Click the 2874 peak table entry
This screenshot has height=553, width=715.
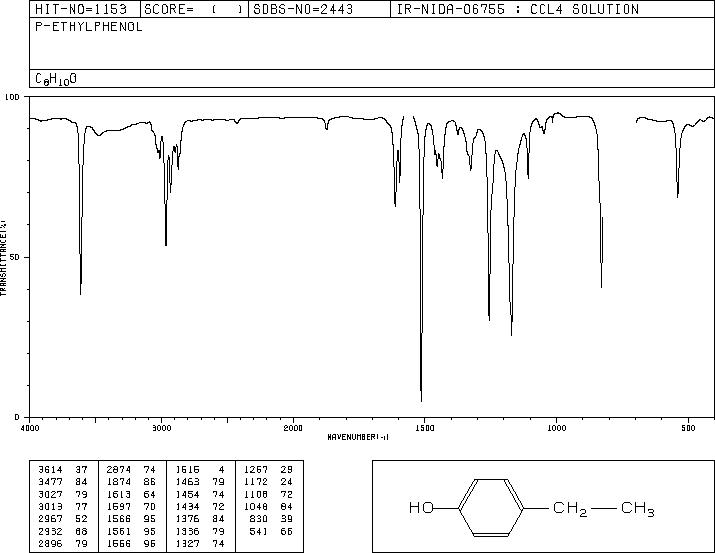131,470
